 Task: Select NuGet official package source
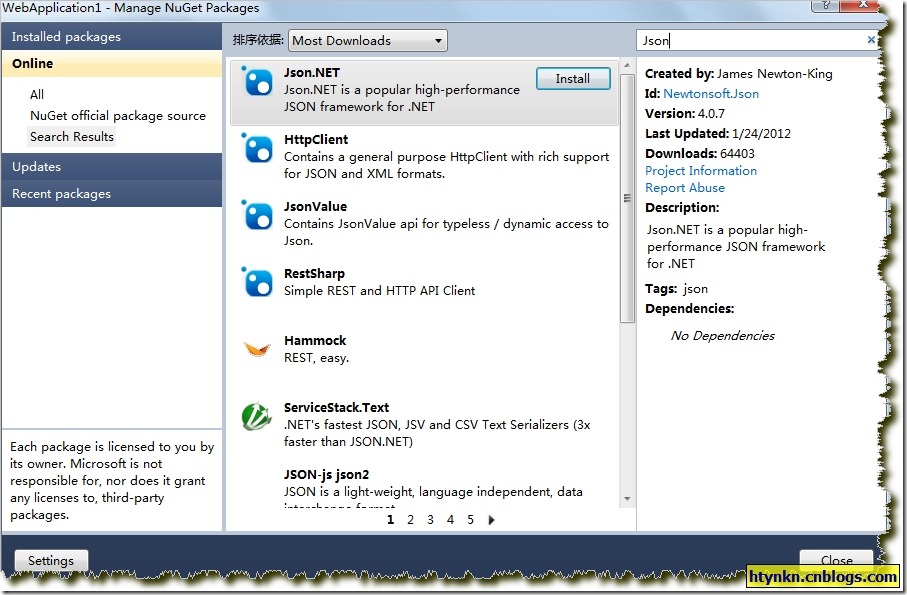[x=118, y=116]
